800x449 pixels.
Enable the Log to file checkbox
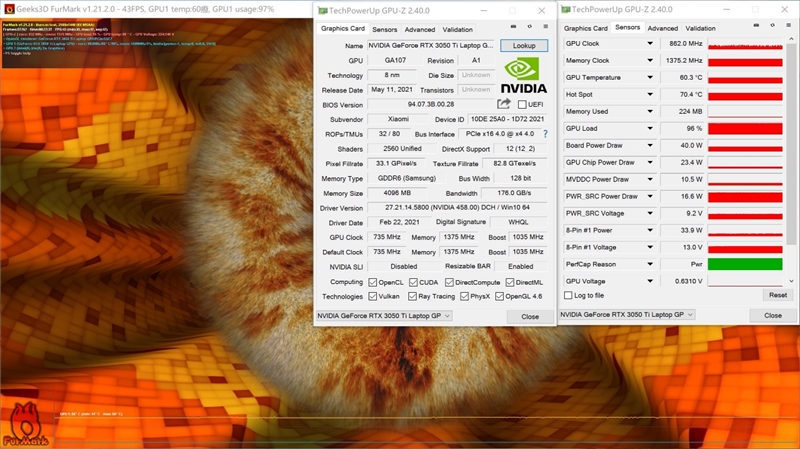[x=569, y=295]
